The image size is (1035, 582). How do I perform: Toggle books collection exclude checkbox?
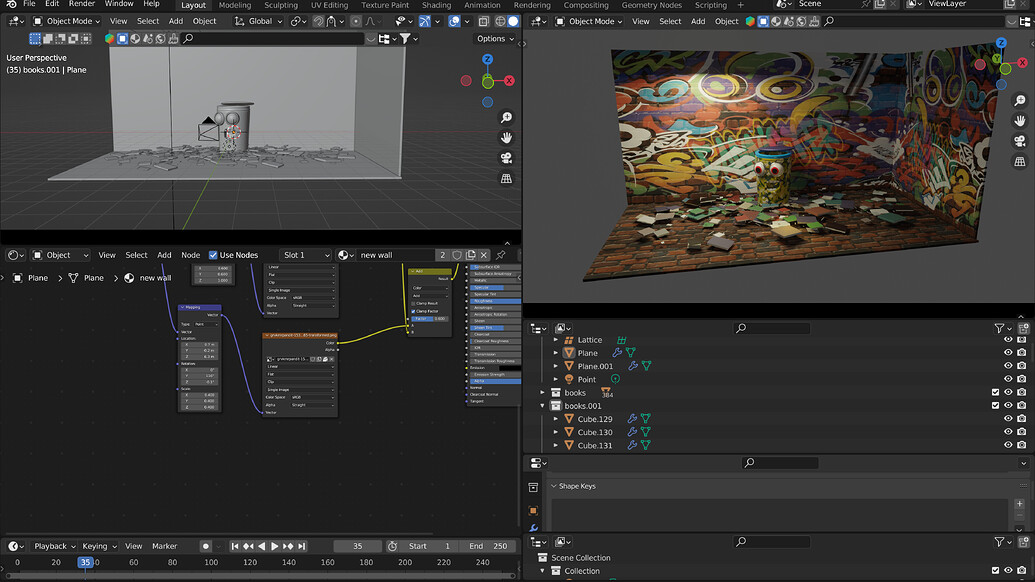995,393
